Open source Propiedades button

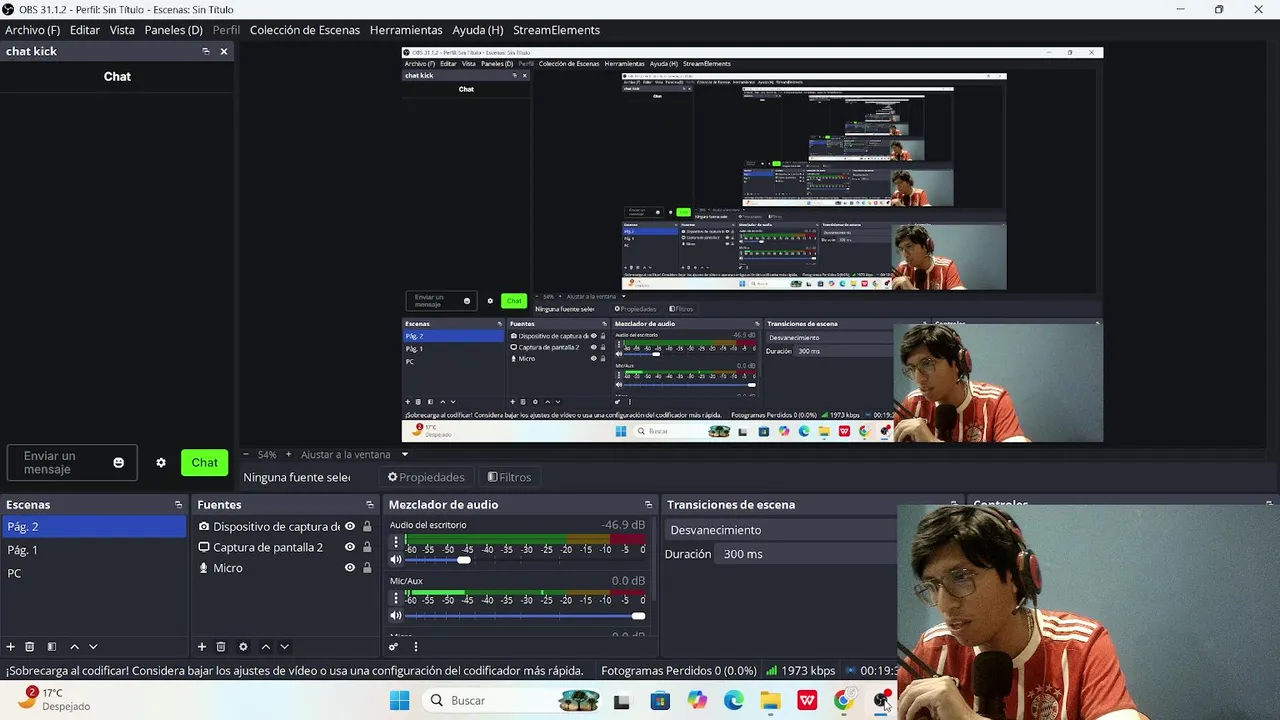tap(426, 477)
